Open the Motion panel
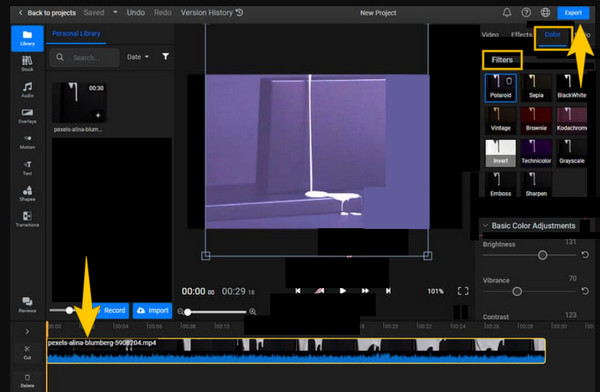 click(27, 142)
